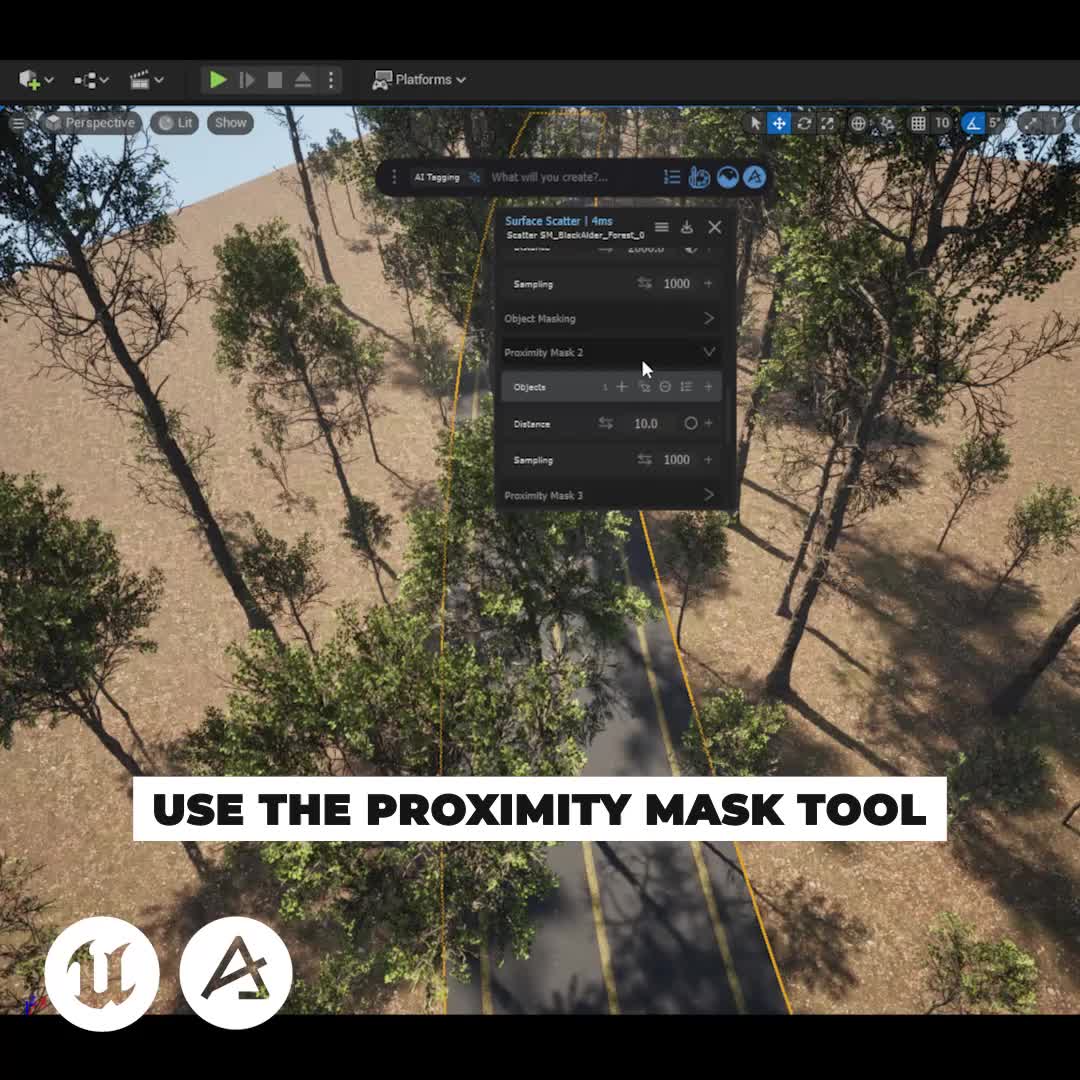Viewport: 1080px width, 1080px height.
Task: Expand the Object Masking section
Action: pos(610,318)
